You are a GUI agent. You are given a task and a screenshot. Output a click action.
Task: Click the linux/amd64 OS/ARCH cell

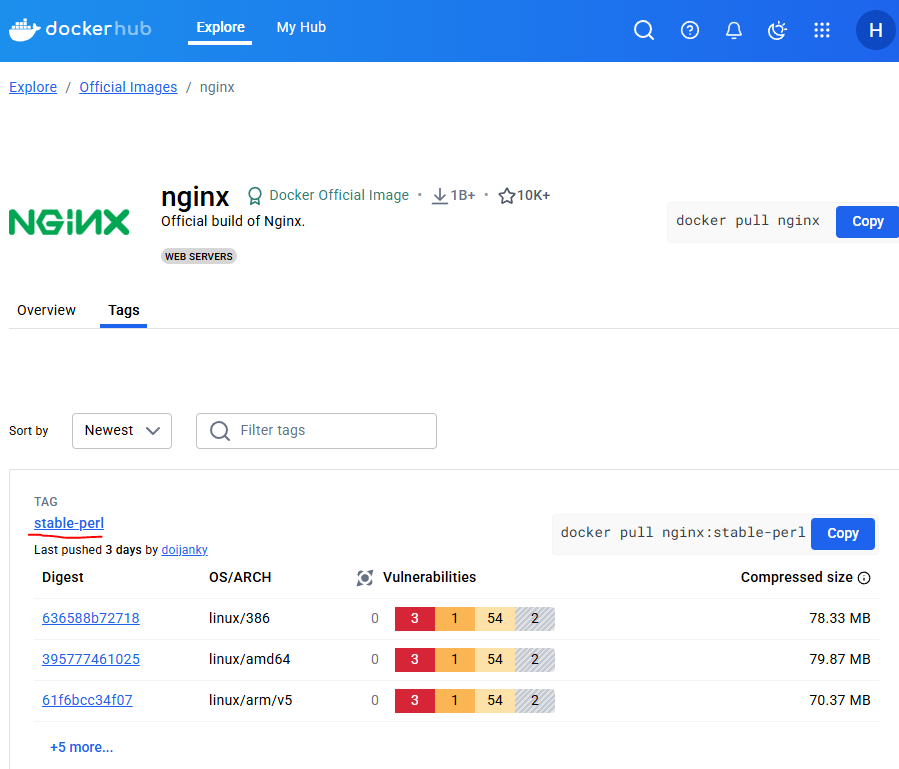pyautogui.click(x=249, y=659)
